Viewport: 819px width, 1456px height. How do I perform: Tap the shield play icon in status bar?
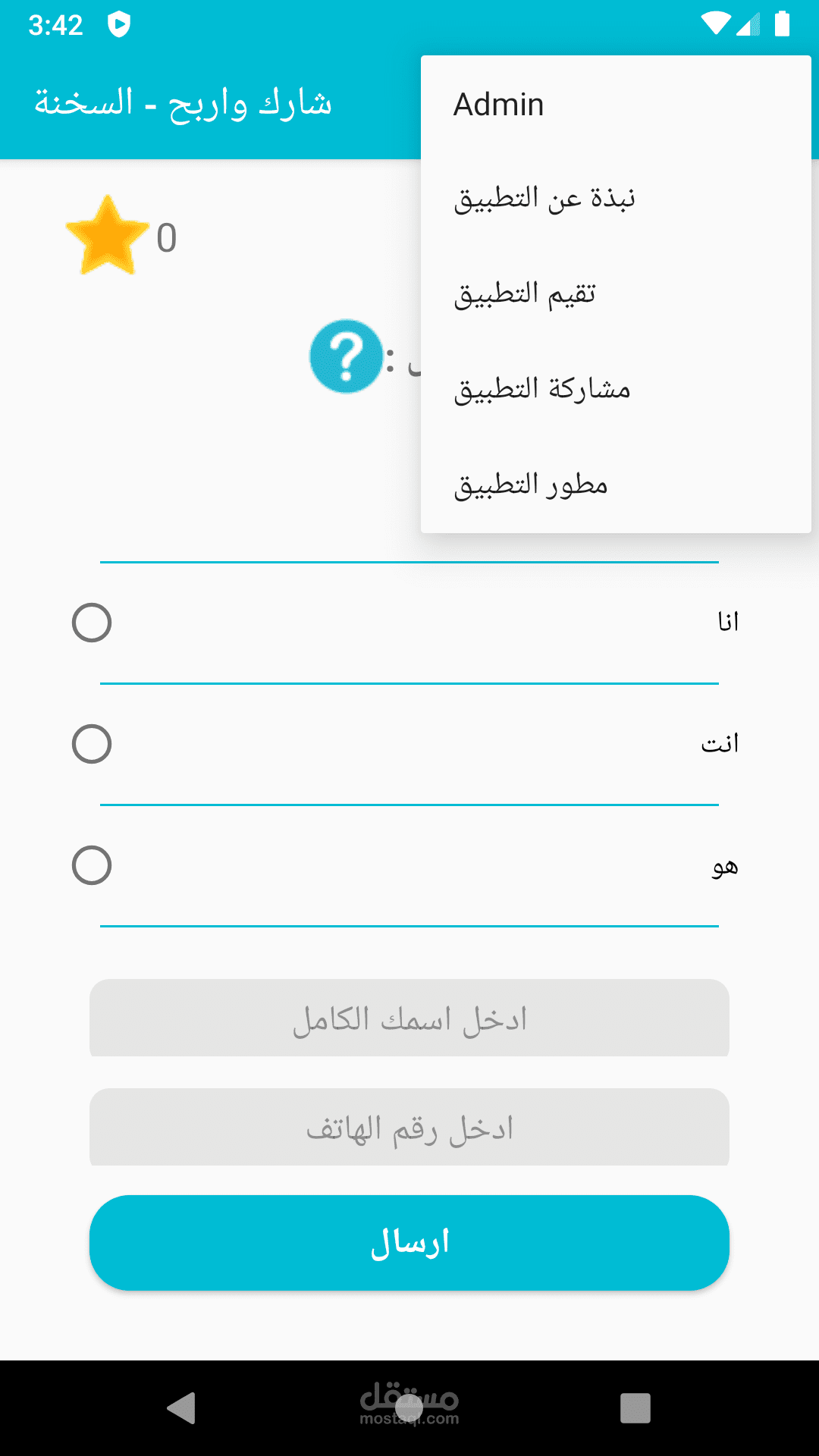(119, 25)
